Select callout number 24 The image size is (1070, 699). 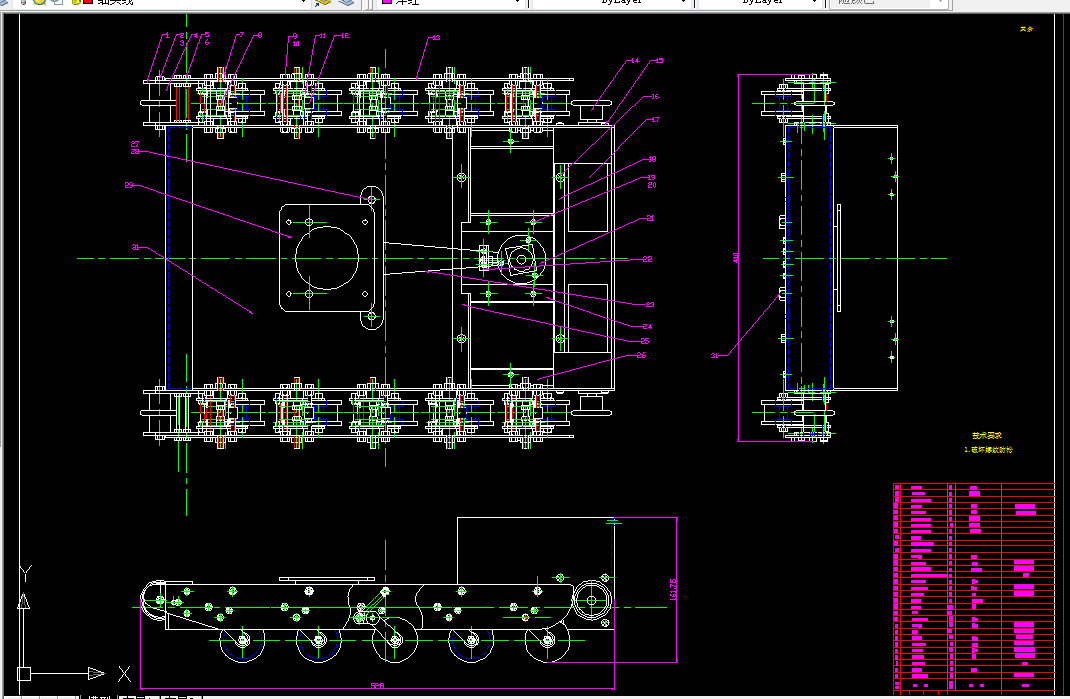[x=647, y=326]
